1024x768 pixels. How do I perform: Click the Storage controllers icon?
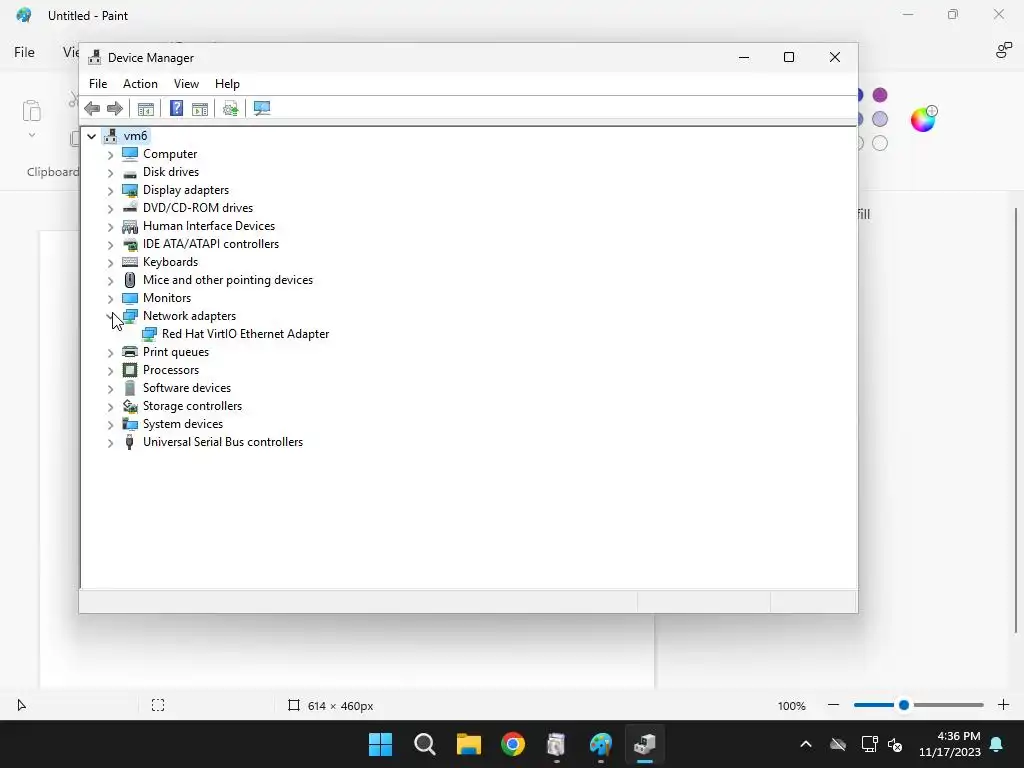pos(130,406)
